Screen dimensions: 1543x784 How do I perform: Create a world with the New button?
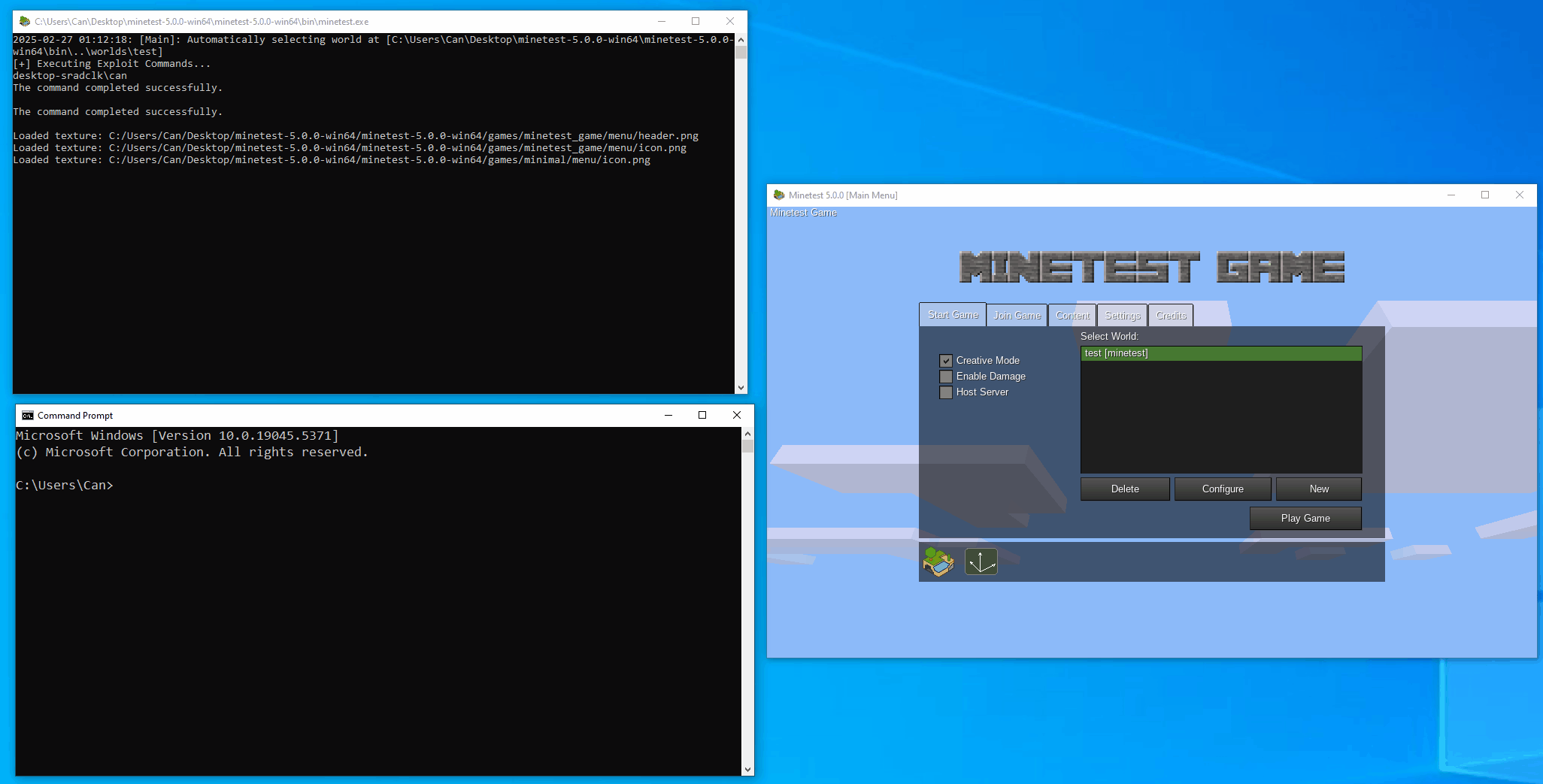point(1319,489)
